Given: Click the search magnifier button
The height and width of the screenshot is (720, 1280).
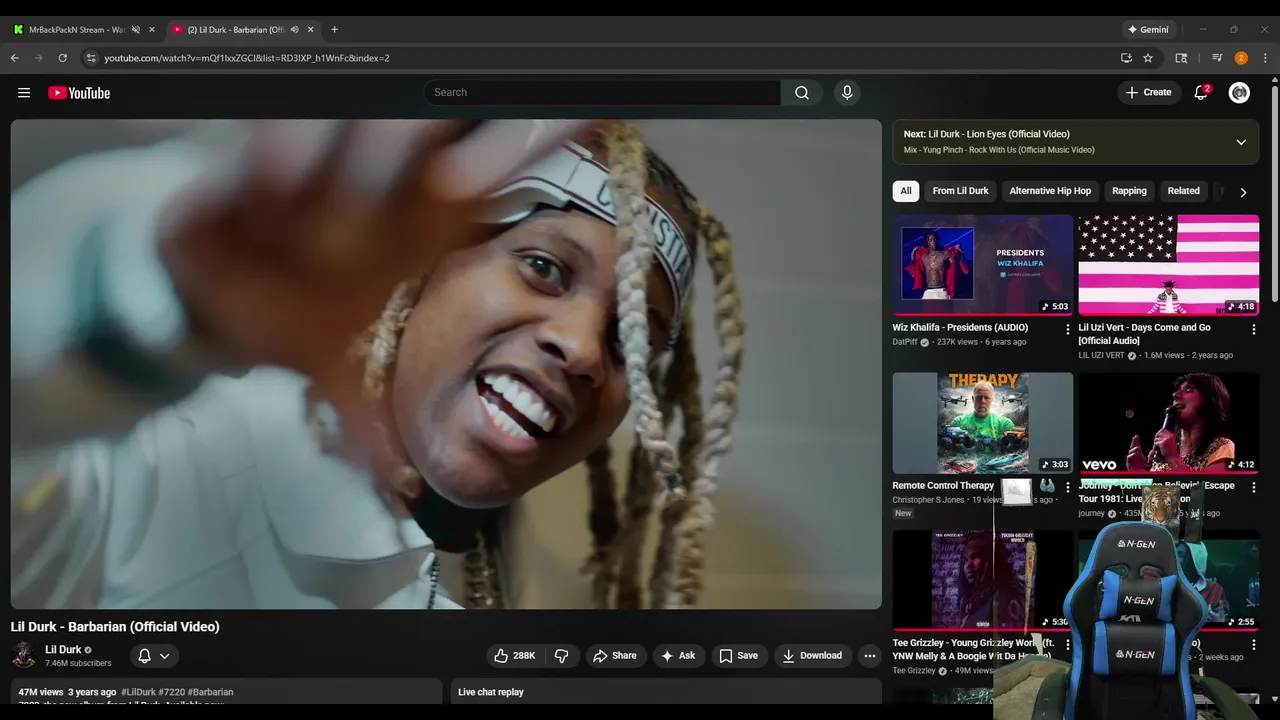Looking at the screenshot, I should (x=802, y=93).
